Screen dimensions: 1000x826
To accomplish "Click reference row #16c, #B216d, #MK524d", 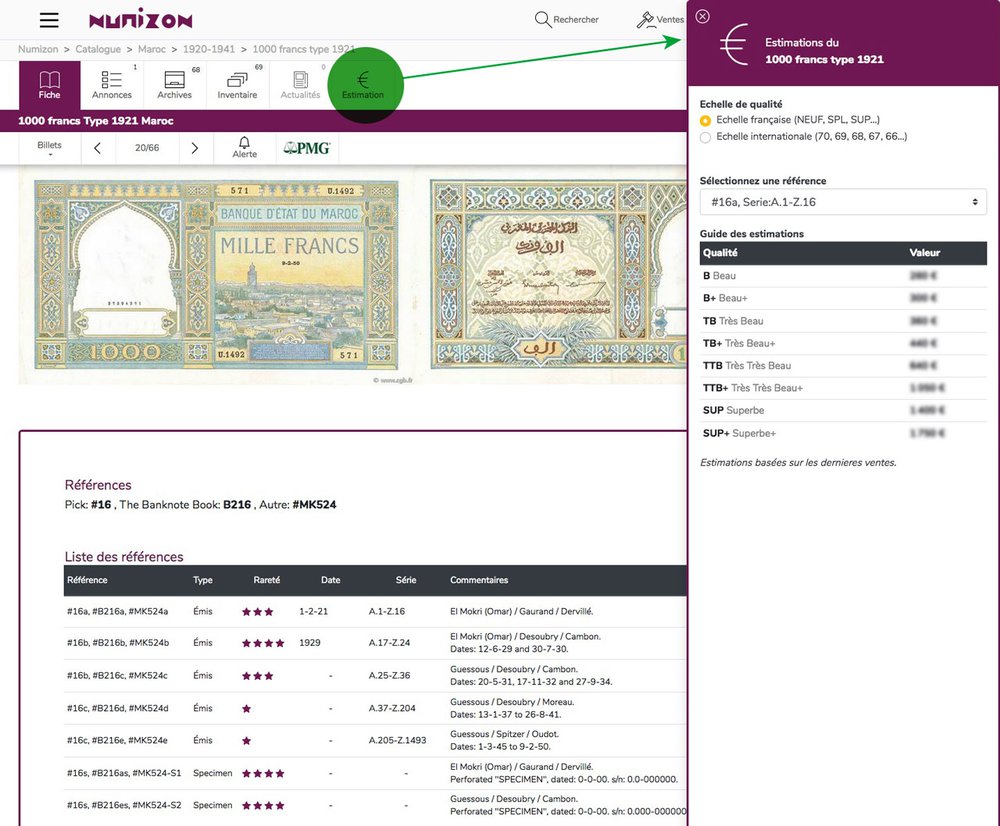I will (376, 708).
